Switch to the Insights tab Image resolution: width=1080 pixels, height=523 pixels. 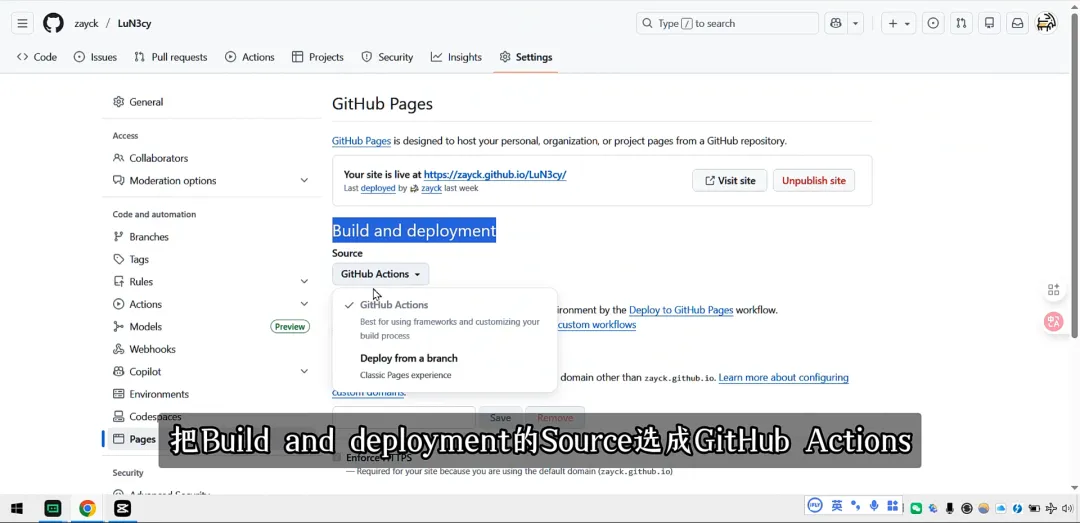(456, 57)
